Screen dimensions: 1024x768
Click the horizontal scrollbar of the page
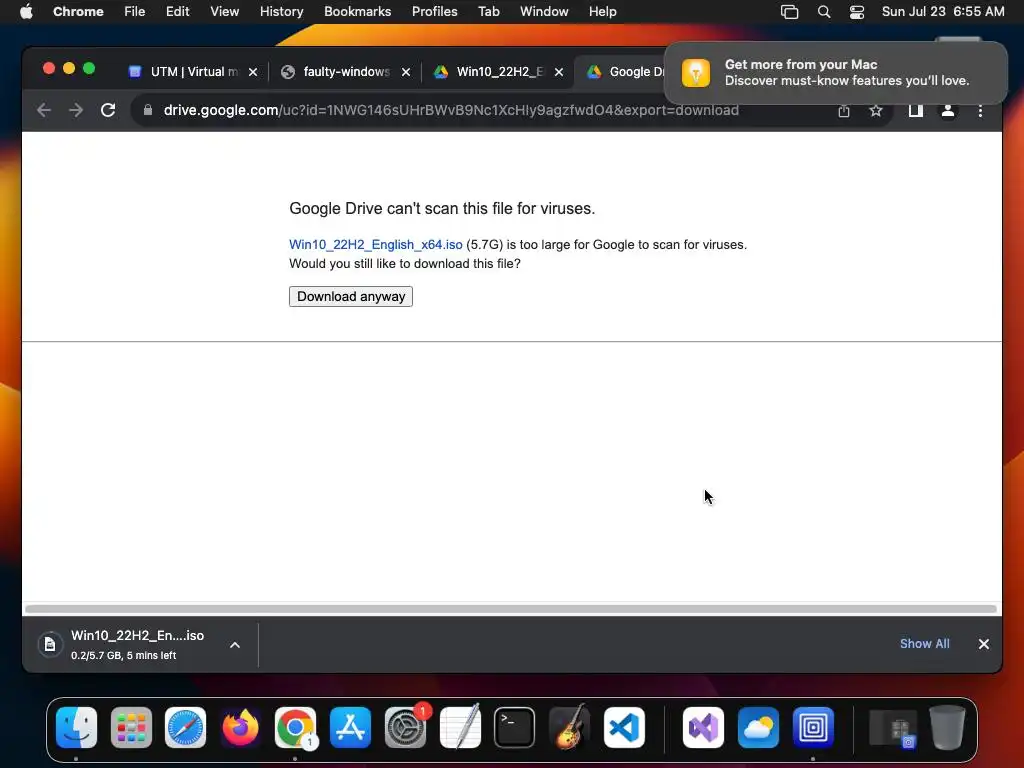[x=511, y=609]
